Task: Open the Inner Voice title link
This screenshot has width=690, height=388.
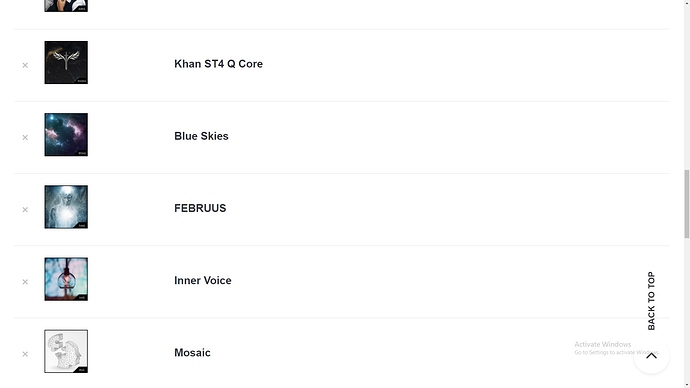Action: 203,280
